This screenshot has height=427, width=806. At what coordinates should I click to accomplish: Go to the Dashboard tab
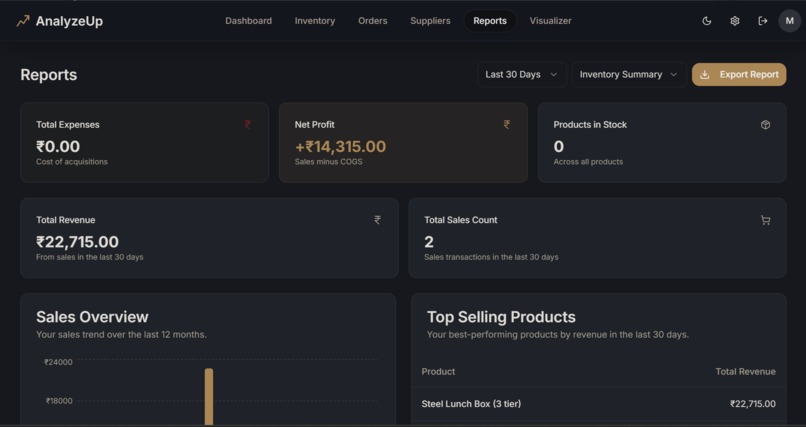tap(248, 21)
